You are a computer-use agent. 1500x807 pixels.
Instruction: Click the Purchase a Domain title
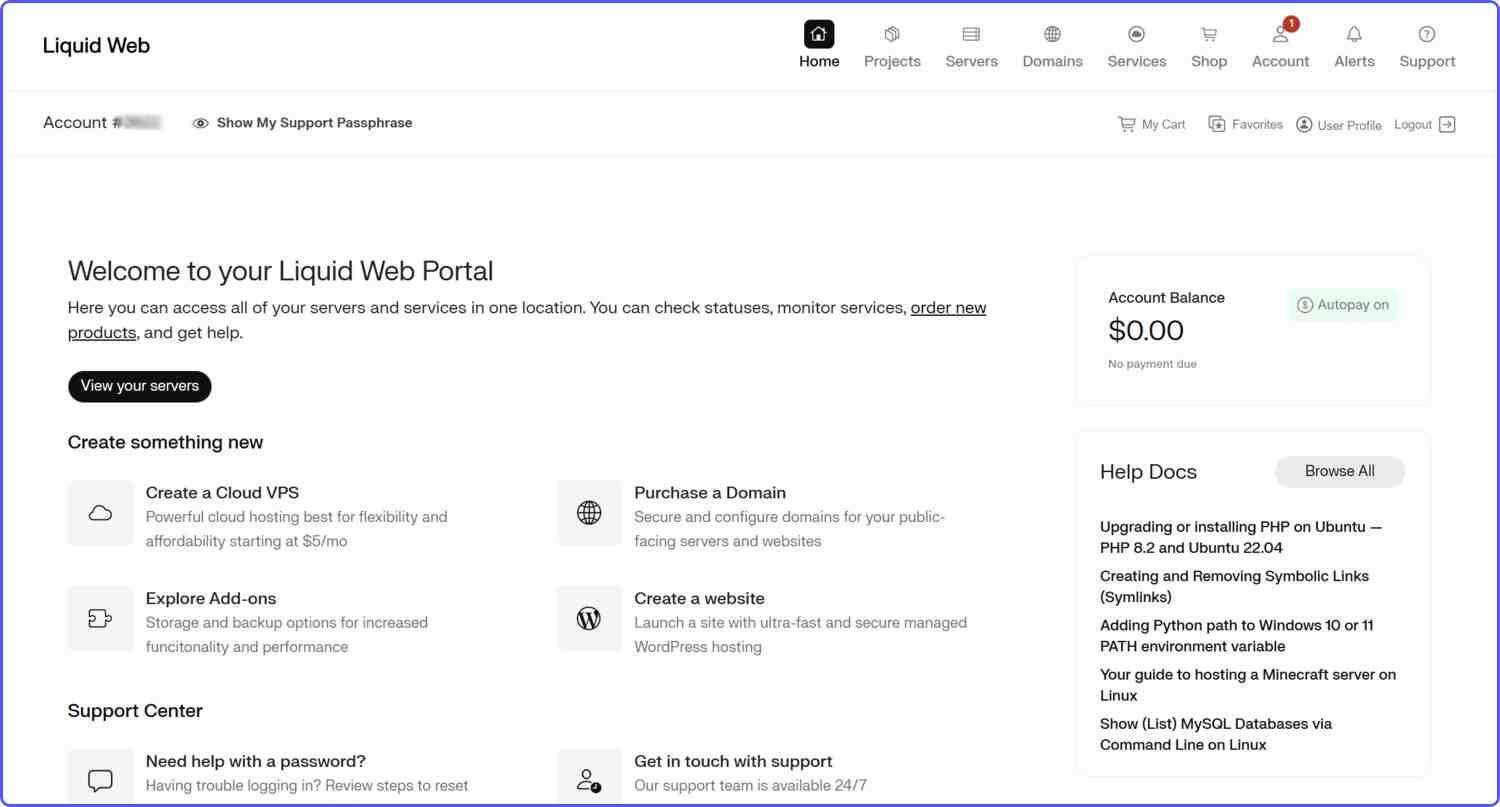tap(710, 492)
